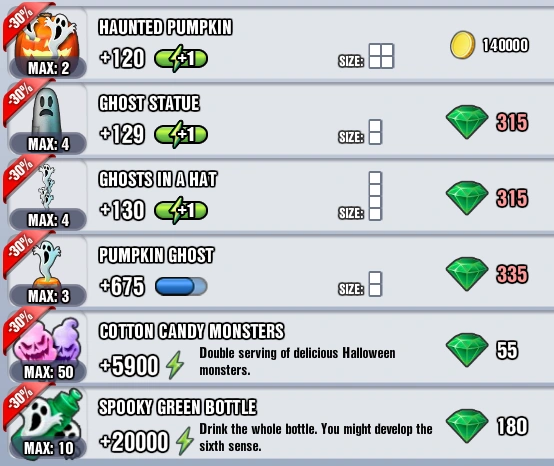Viewport: 554px width, 466px height.
Task: Click the green gem beside Ghosts in a Hat
Action: 467,198
